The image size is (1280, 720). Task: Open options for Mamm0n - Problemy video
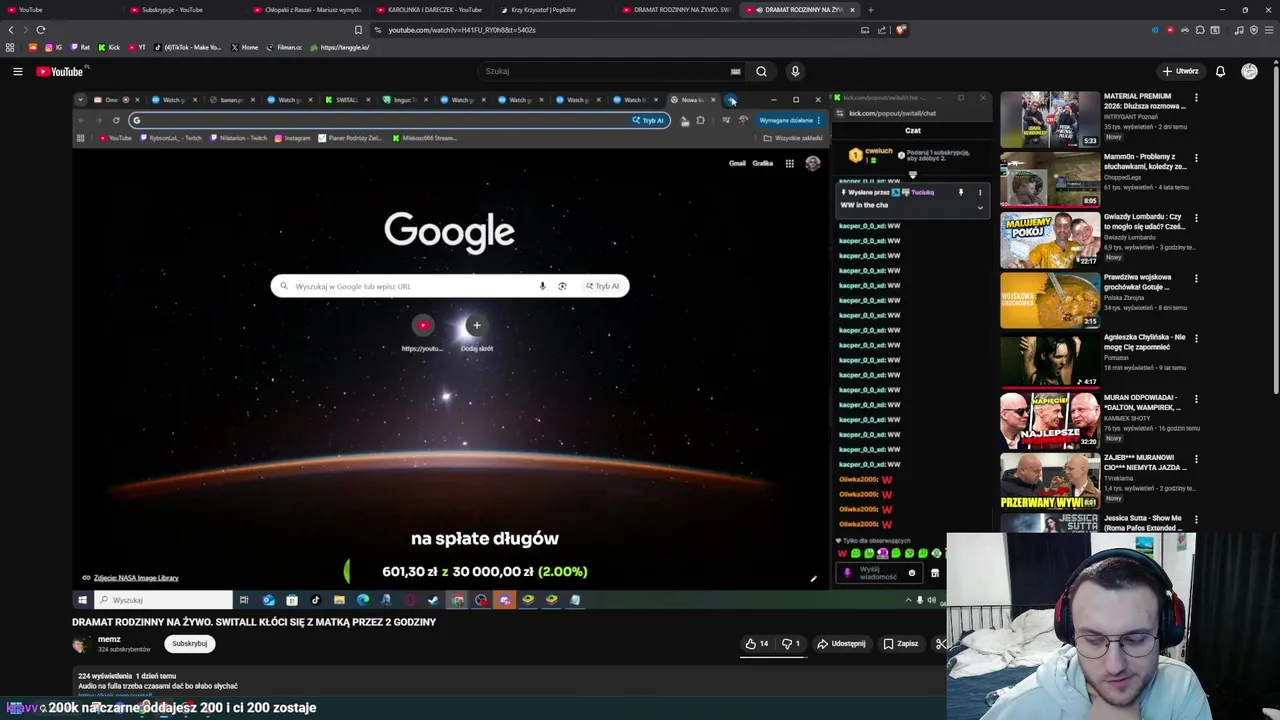(1196, 158)
